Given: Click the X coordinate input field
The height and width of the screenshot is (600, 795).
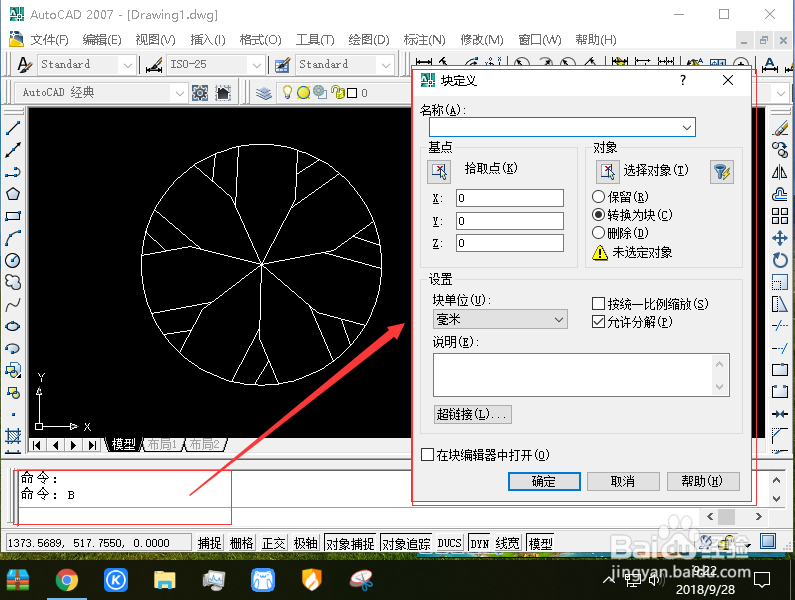Looking at the screenshot, I should pyautogui.click(x=510, y=198).
